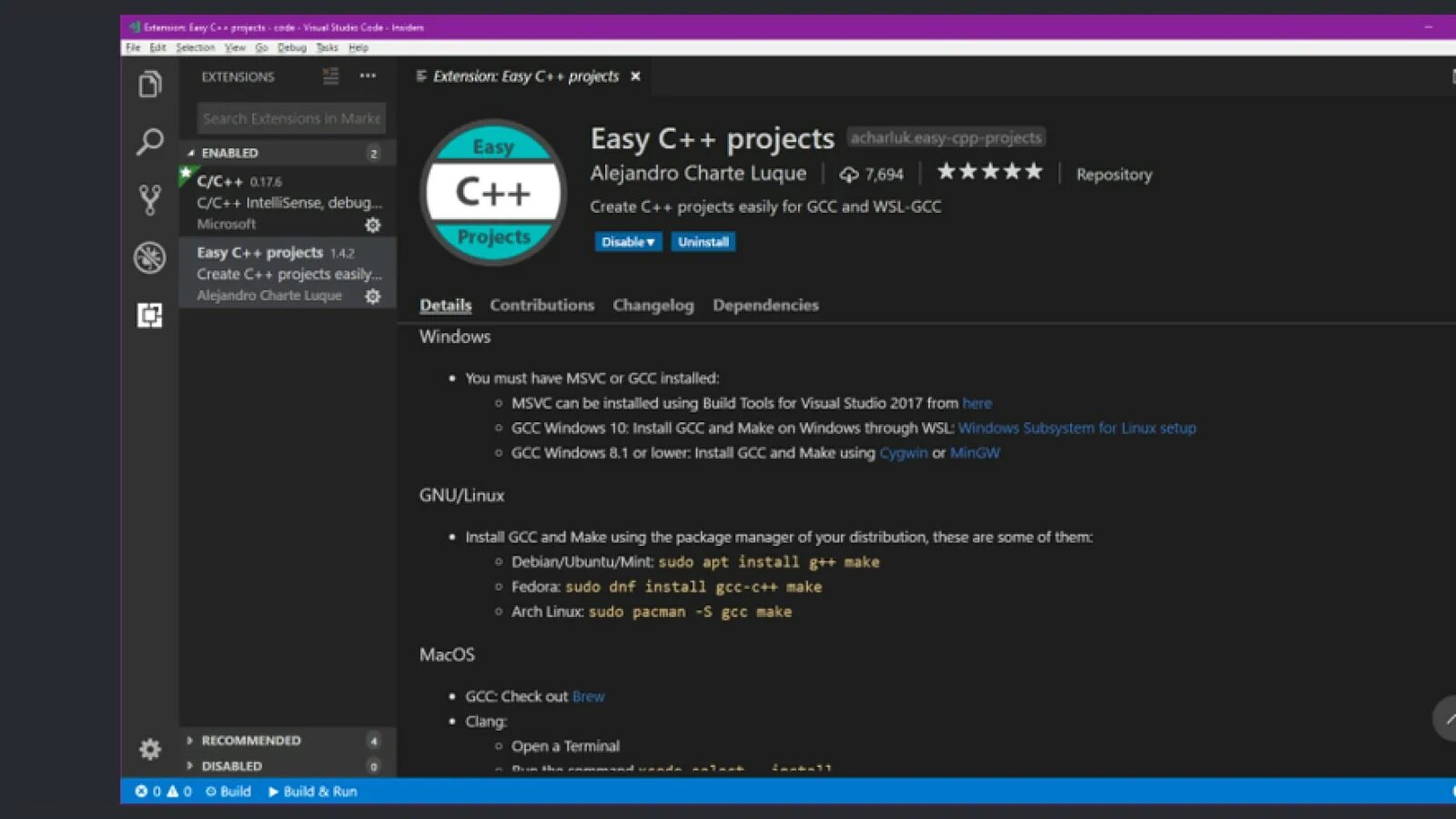Click the errors icon in status bar
The image size is (1456, 819).
pos(141,792)
